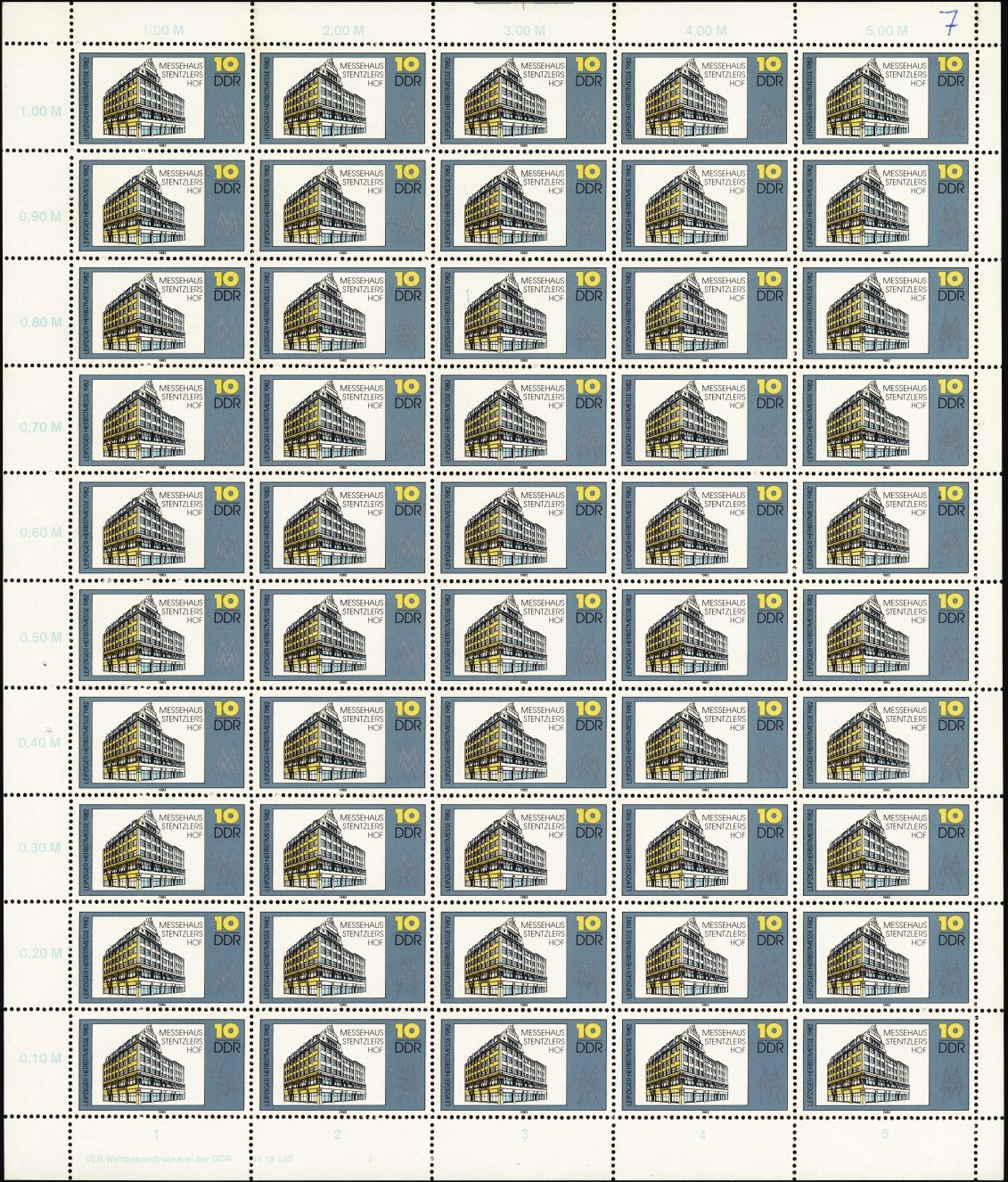Screen dimensions: 1008x1182
Task: Select the stamp right of 0,60 M label
Action: 162,526
